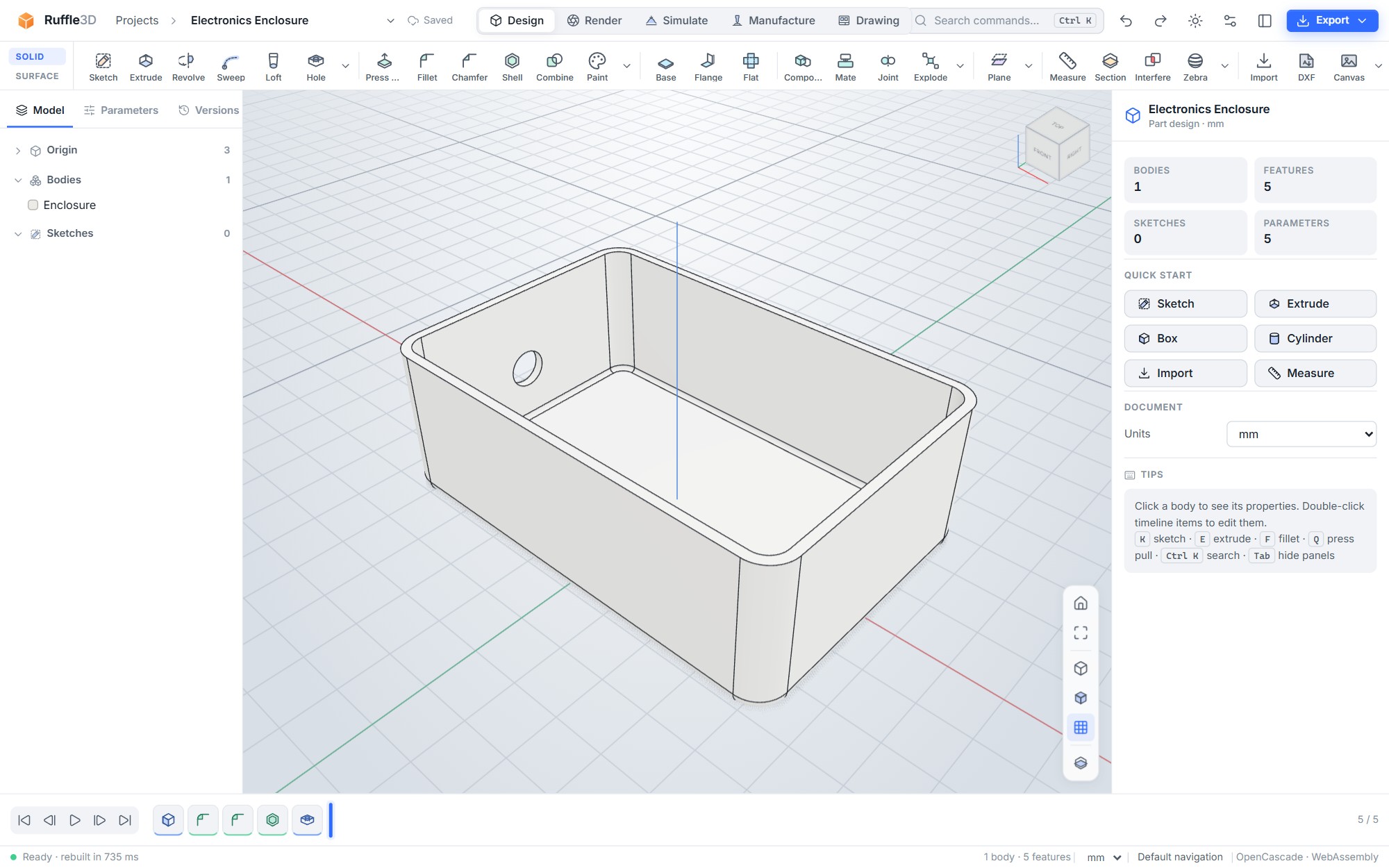
Task: Activate the Explode tool
Action: (x=931, y=67)
